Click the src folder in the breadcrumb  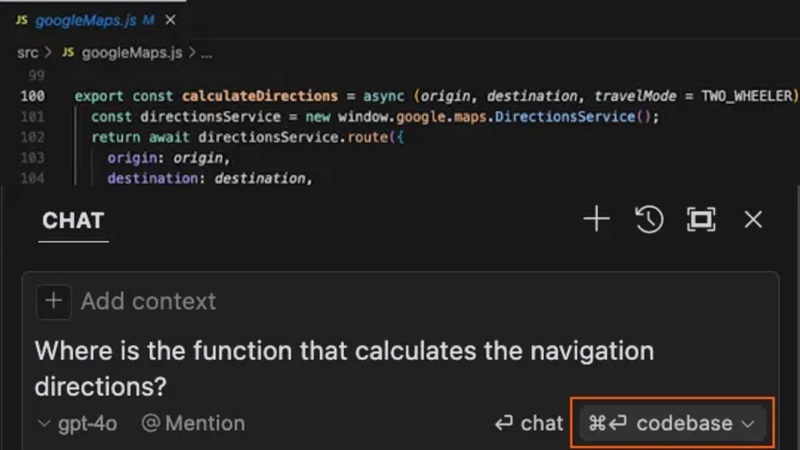tap(27, 52)
